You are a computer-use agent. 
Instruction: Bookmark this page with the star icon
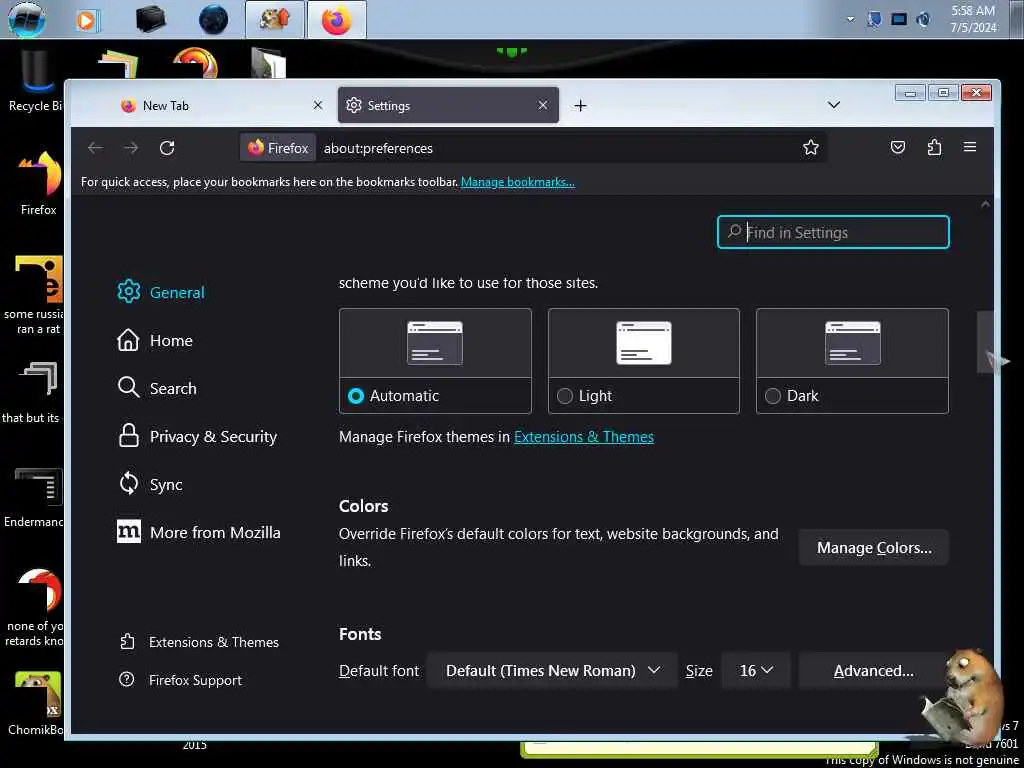[x=810, y=148]
